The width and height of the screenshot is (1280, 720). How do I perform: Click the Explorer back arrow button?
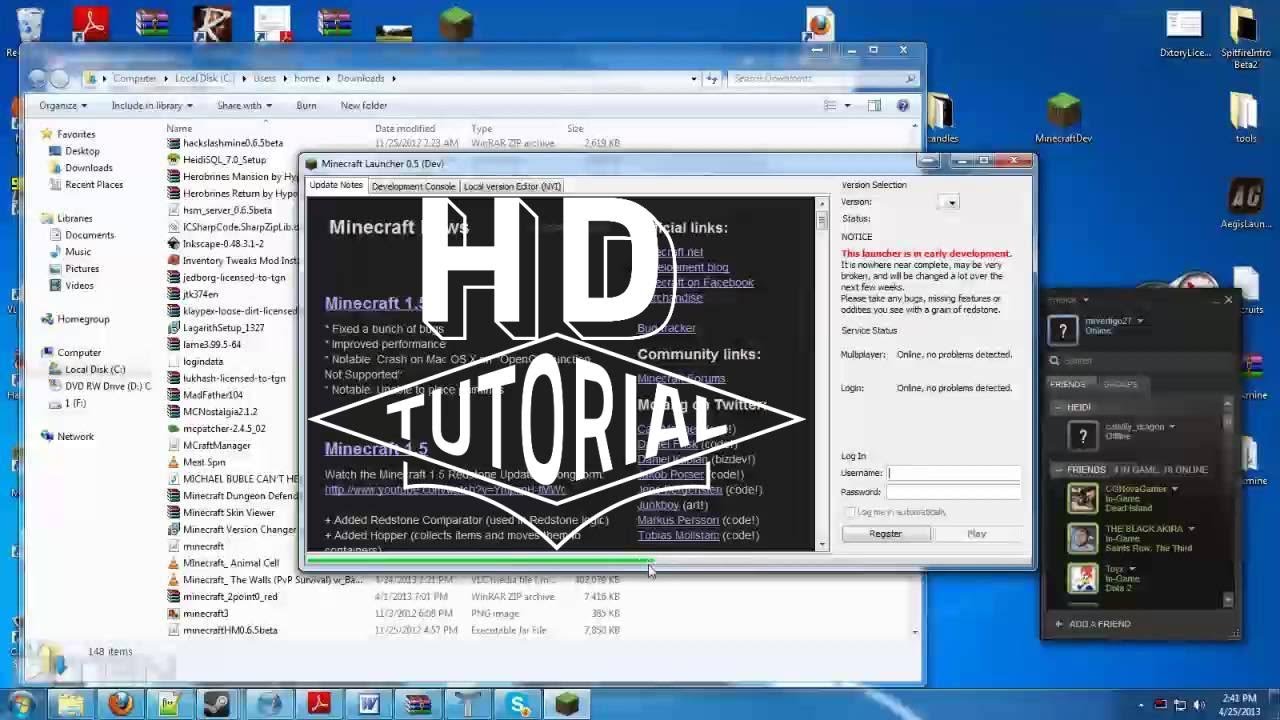[x=38, y=78]
